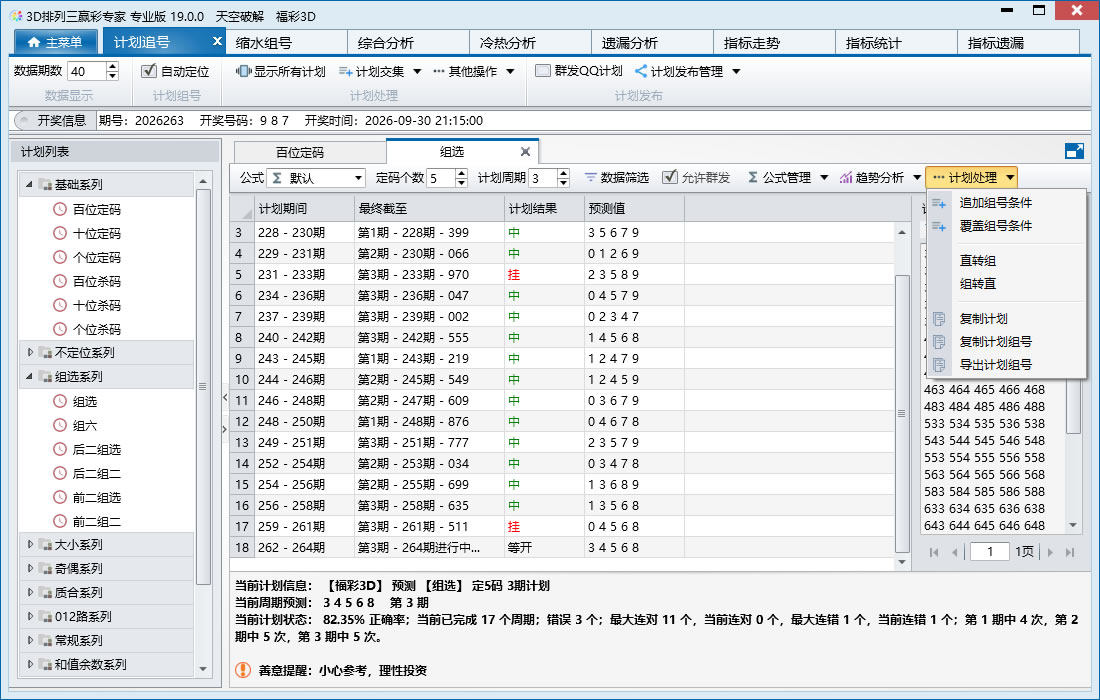Open the 趋势分析 chart icon
1100x700 pixels.
[846, 177]
